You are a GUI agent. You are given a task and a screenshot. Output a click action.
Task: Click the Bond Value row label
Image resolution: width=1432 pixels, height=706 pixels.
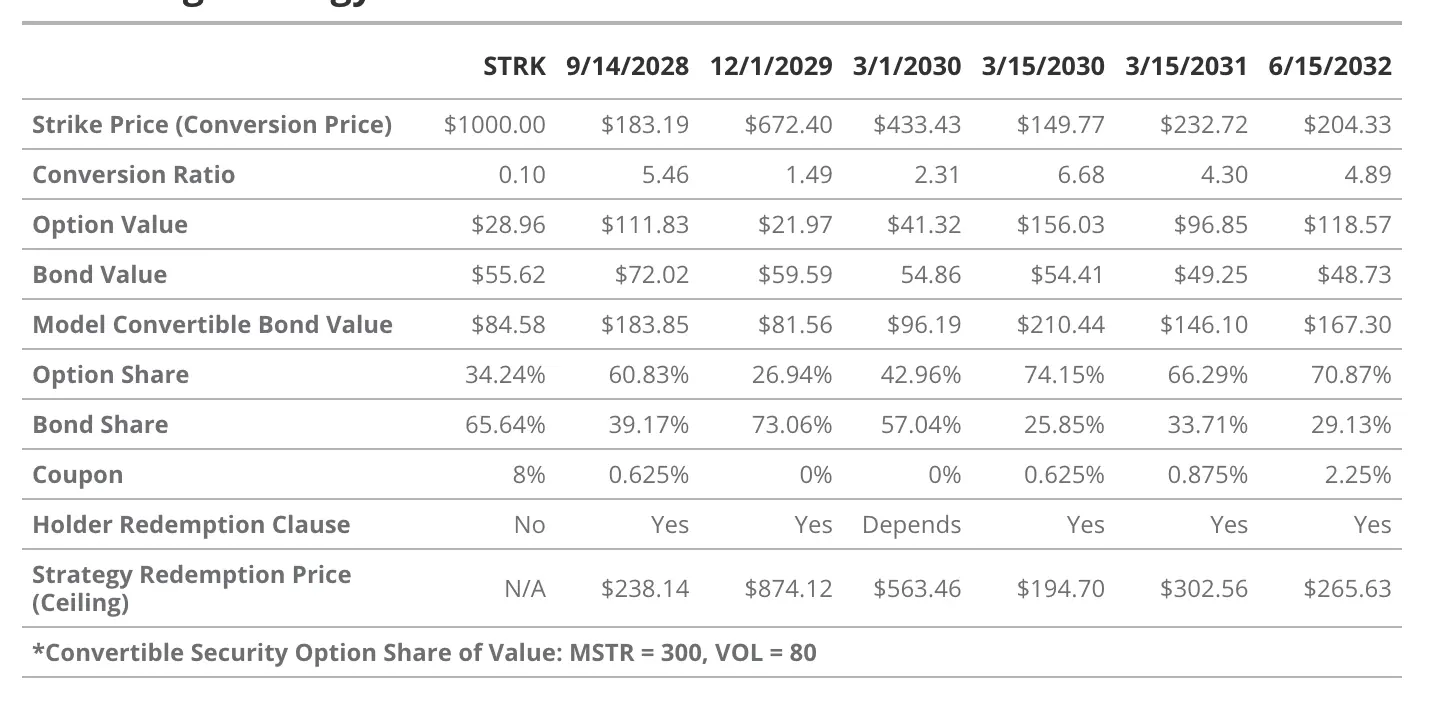pyautogui.click(x=100, y=275)
